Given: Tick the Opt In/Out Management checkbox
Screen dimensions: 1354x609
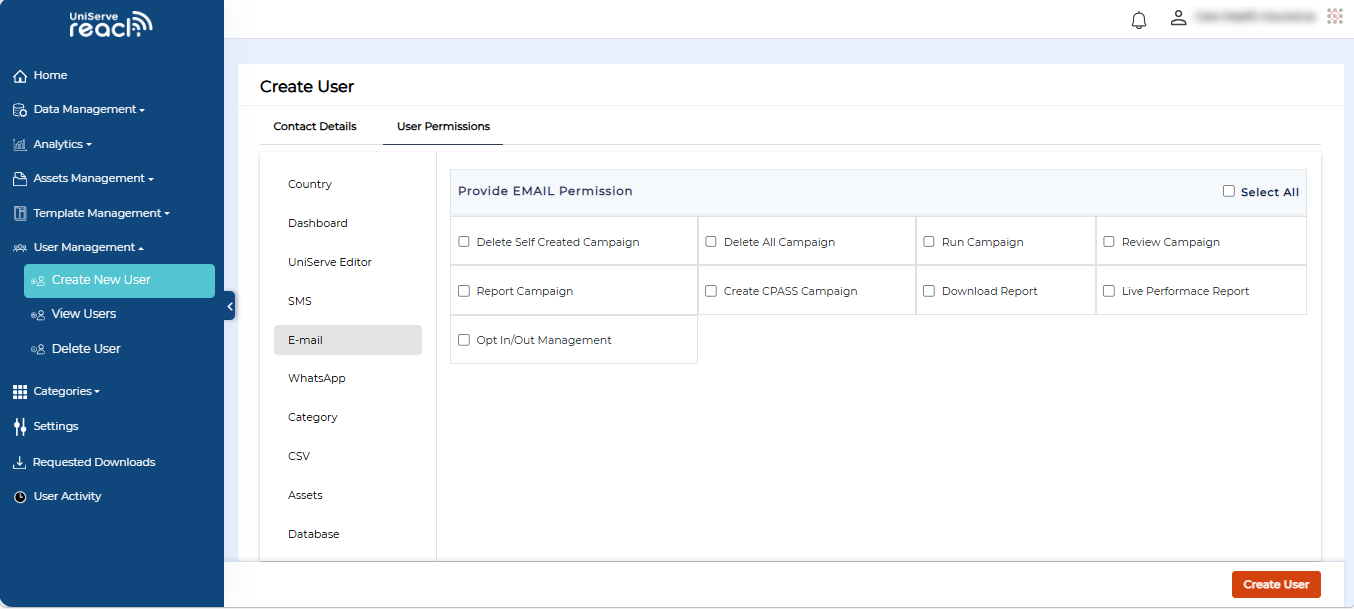Looking at the screenshot, I should [464, 340].
